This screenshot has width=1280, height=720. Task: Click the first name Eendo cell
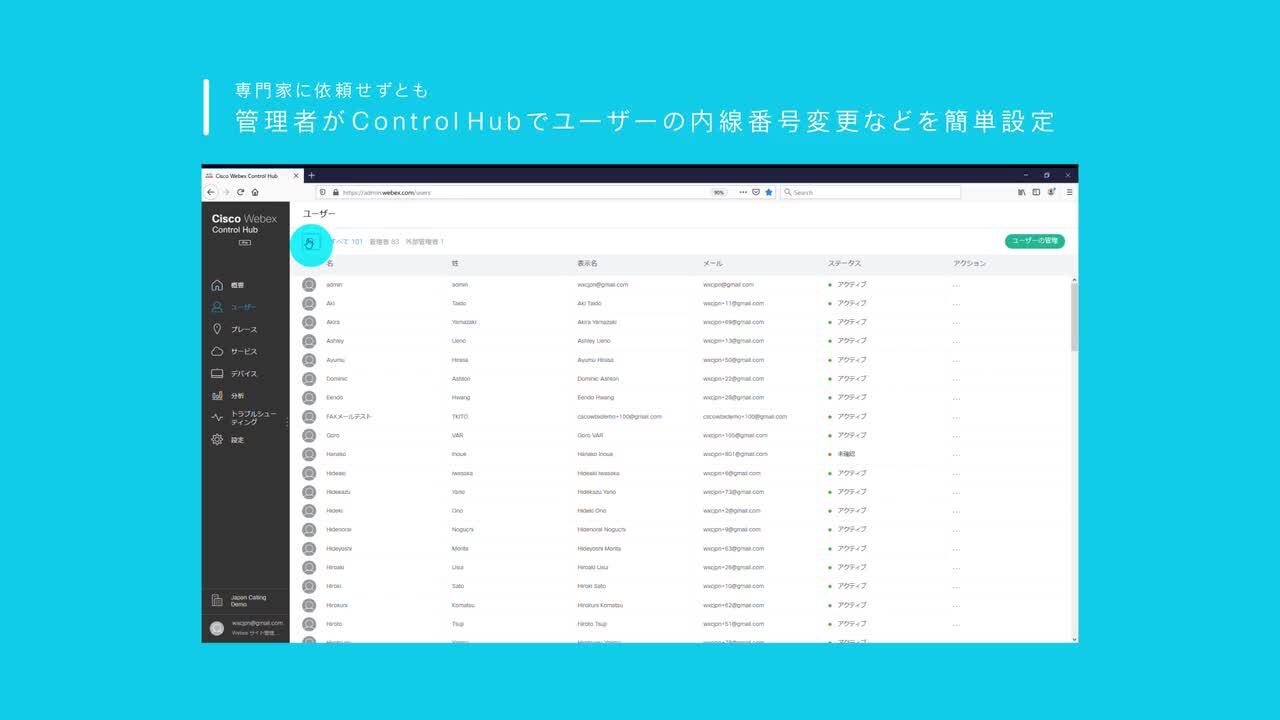[x=335, y=397]
